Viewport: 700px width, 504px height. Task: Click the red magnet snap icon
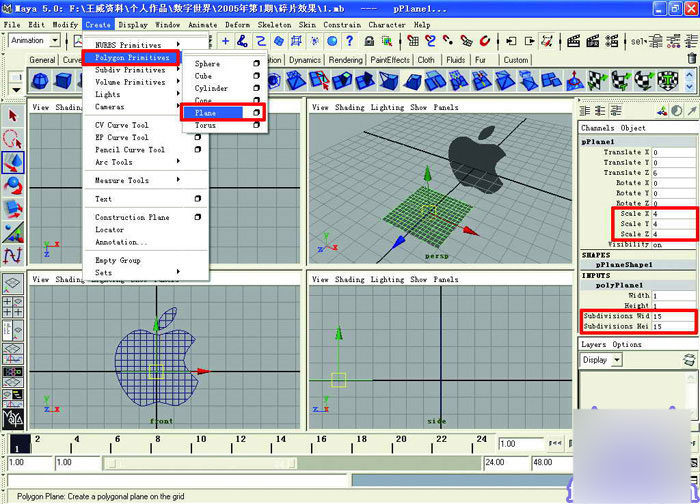click(485, 41)
